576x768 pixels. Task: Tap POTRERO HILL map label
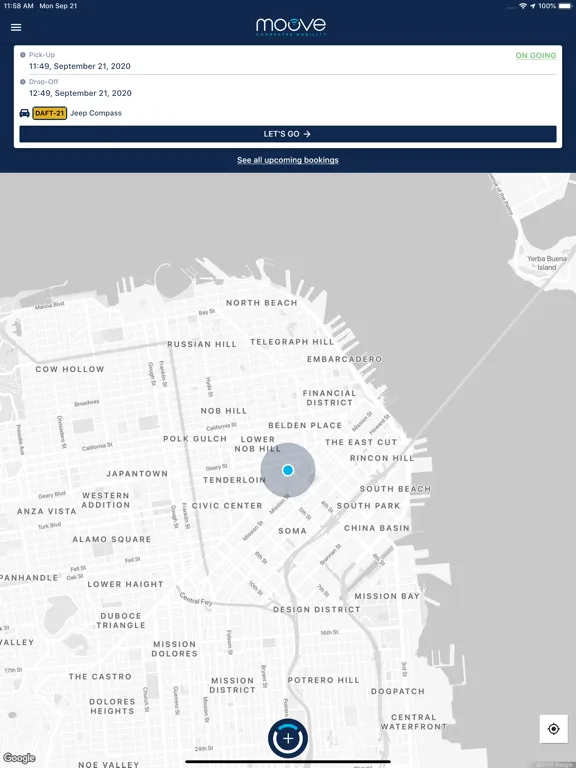(324, 680)
